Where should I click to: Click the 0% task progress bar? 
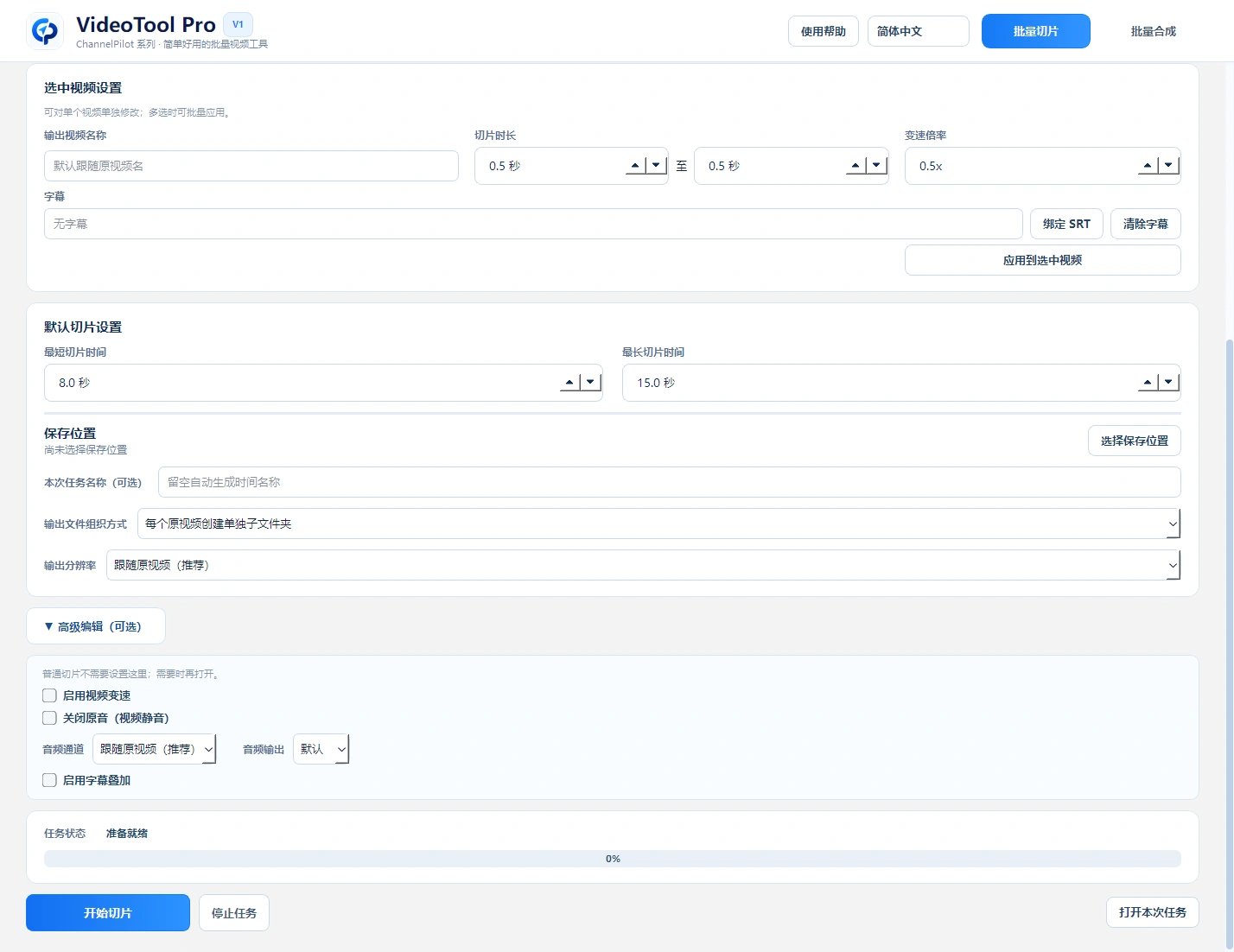(613, 859)
